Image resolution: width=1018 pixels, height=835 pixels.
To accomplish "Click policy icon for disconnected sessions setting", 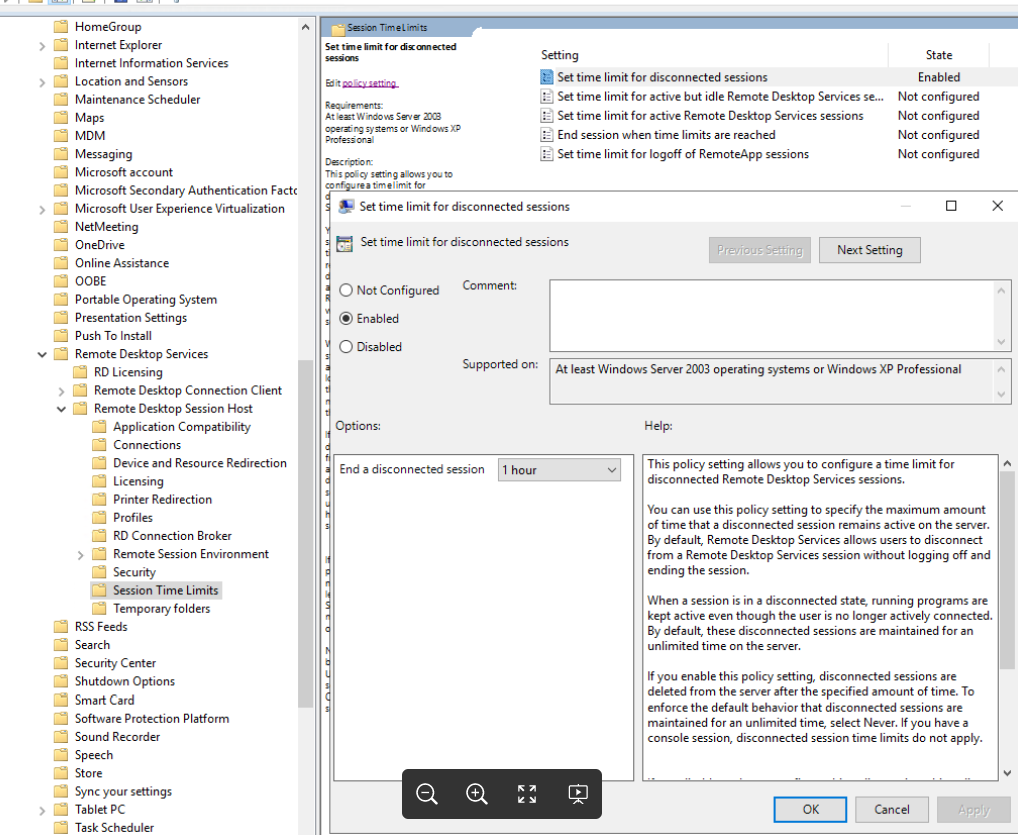I will click(547, 77).
